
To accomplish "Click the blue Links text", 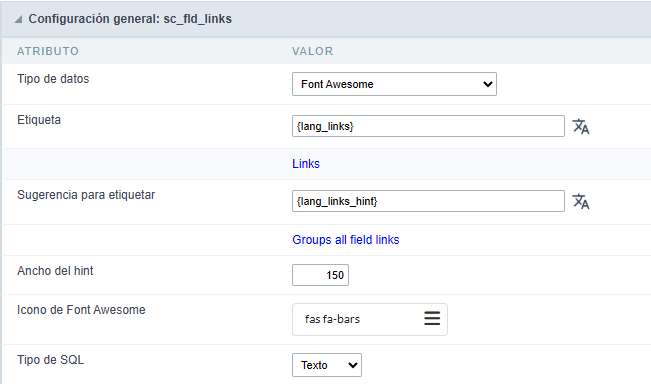I will coord(306,164).
